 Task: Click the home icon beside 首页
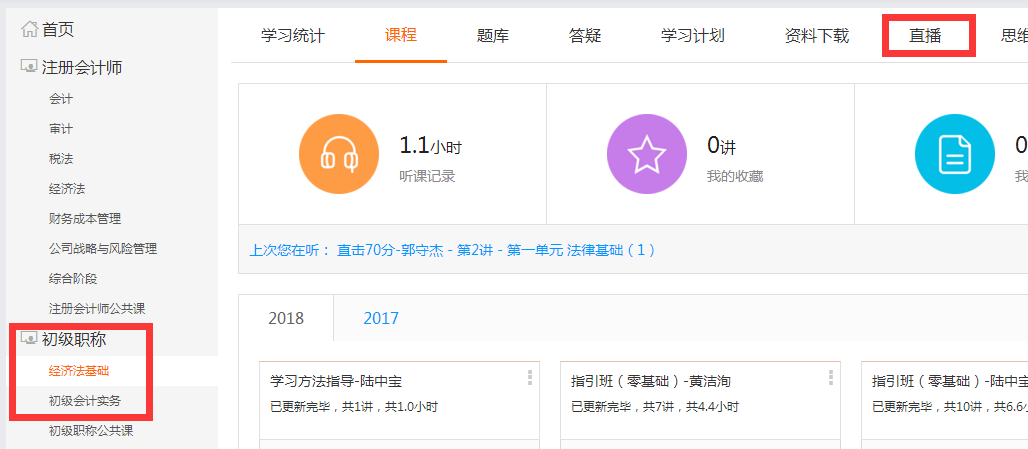29,30
